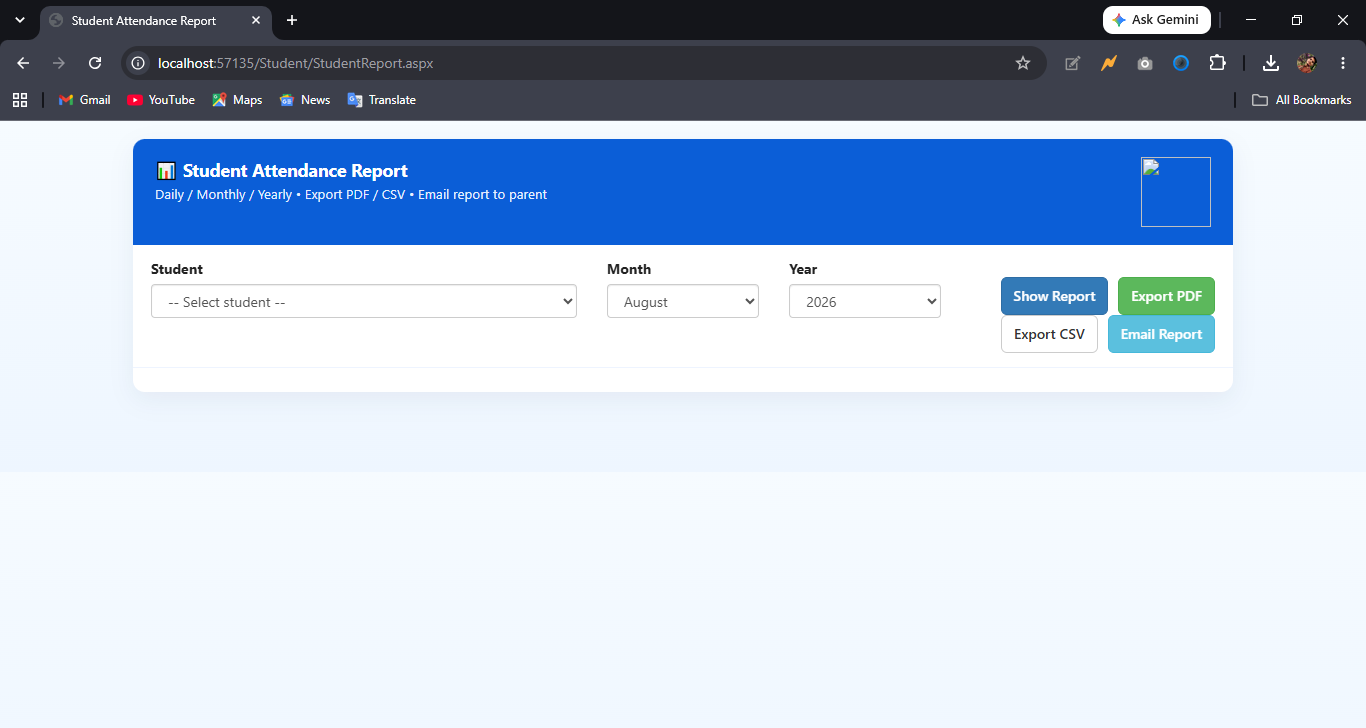This screenshot has height=728, width=1366.
Task: Open the All Bookmarks folder
Action: pos(1302,100)
